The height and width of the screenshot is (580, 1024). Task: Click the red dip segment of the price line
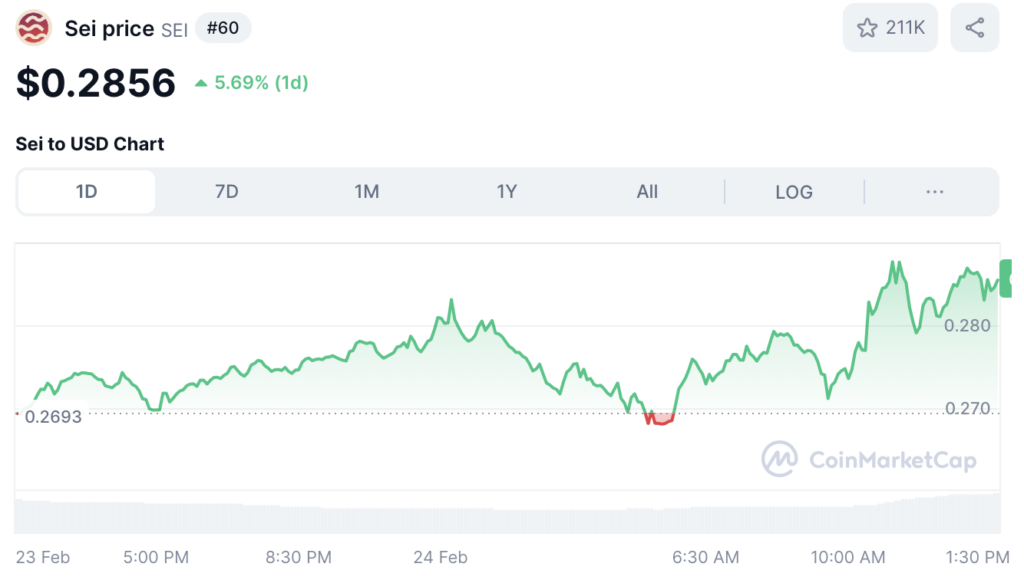(x=660, y=419)
